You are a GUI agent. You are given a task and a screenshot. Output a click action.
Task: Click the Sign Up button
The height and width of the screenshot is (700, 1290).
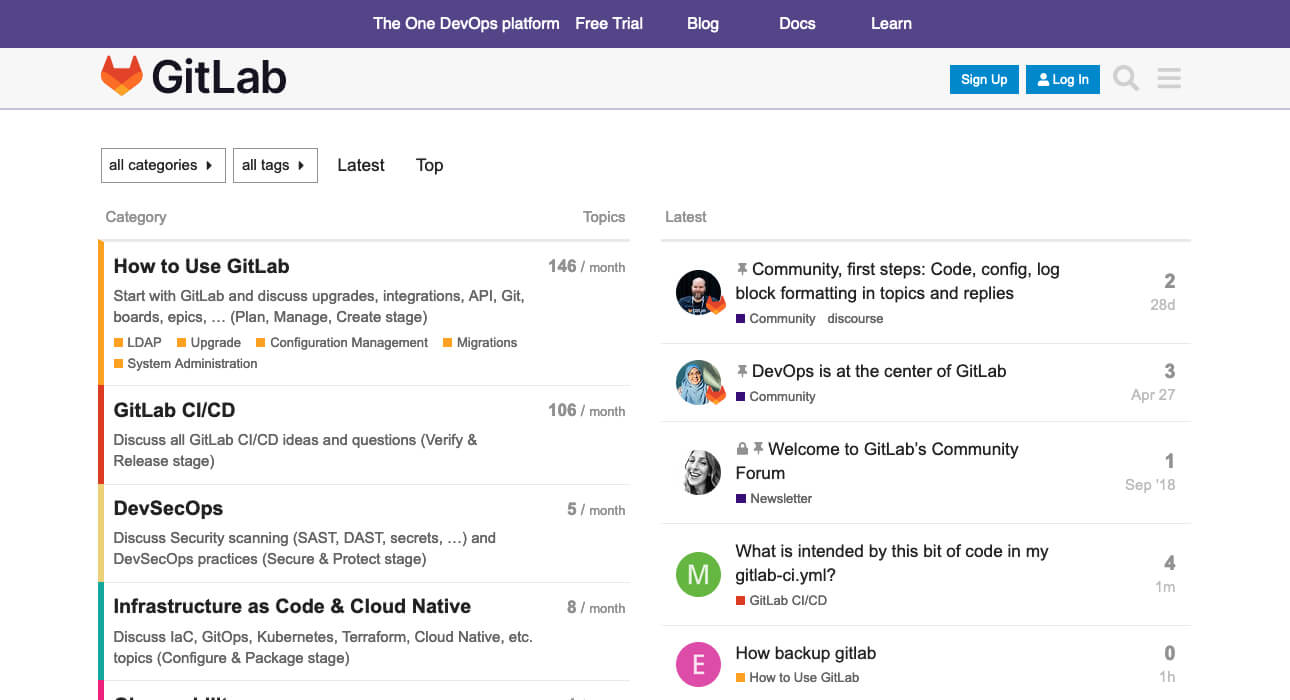click(x=983, y=79)
